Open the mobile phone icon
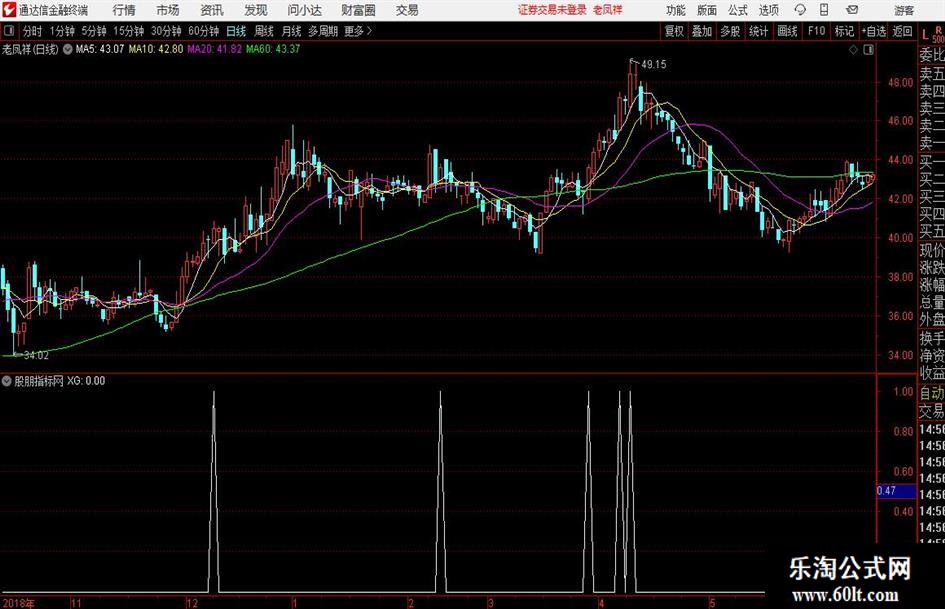Screen dimensions: 945x609 click(823, 10)
